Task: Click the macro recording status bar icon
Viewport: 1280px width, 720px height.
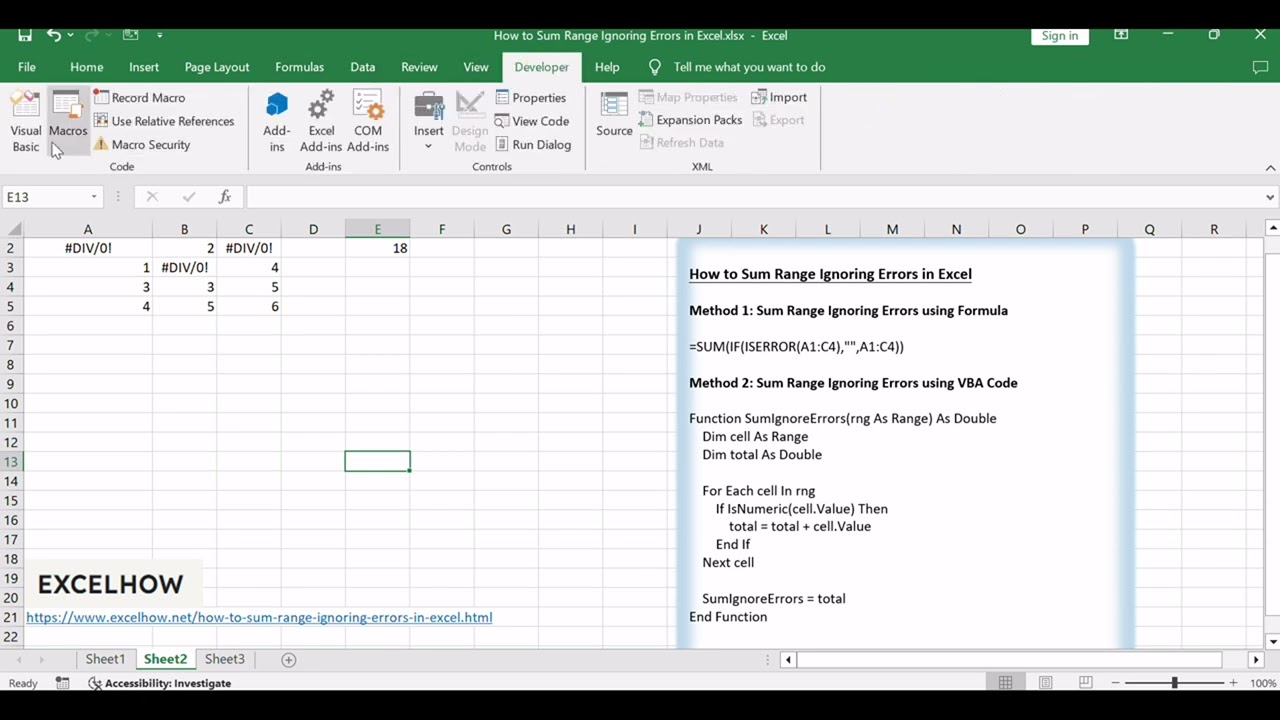Action: coord(62,683)
